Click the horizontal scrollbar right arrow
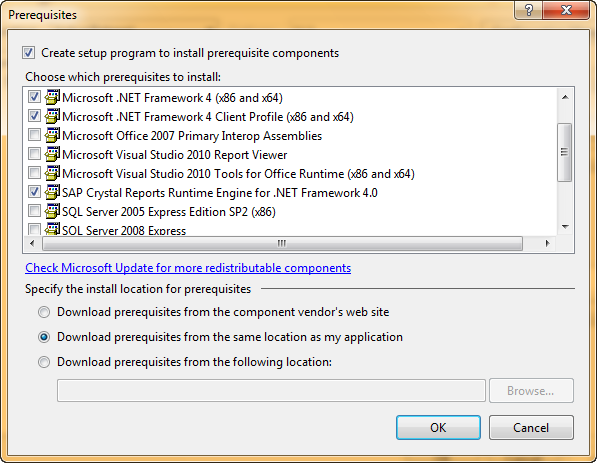The height and width of the screenshot is (463, 597). (547, 243)
